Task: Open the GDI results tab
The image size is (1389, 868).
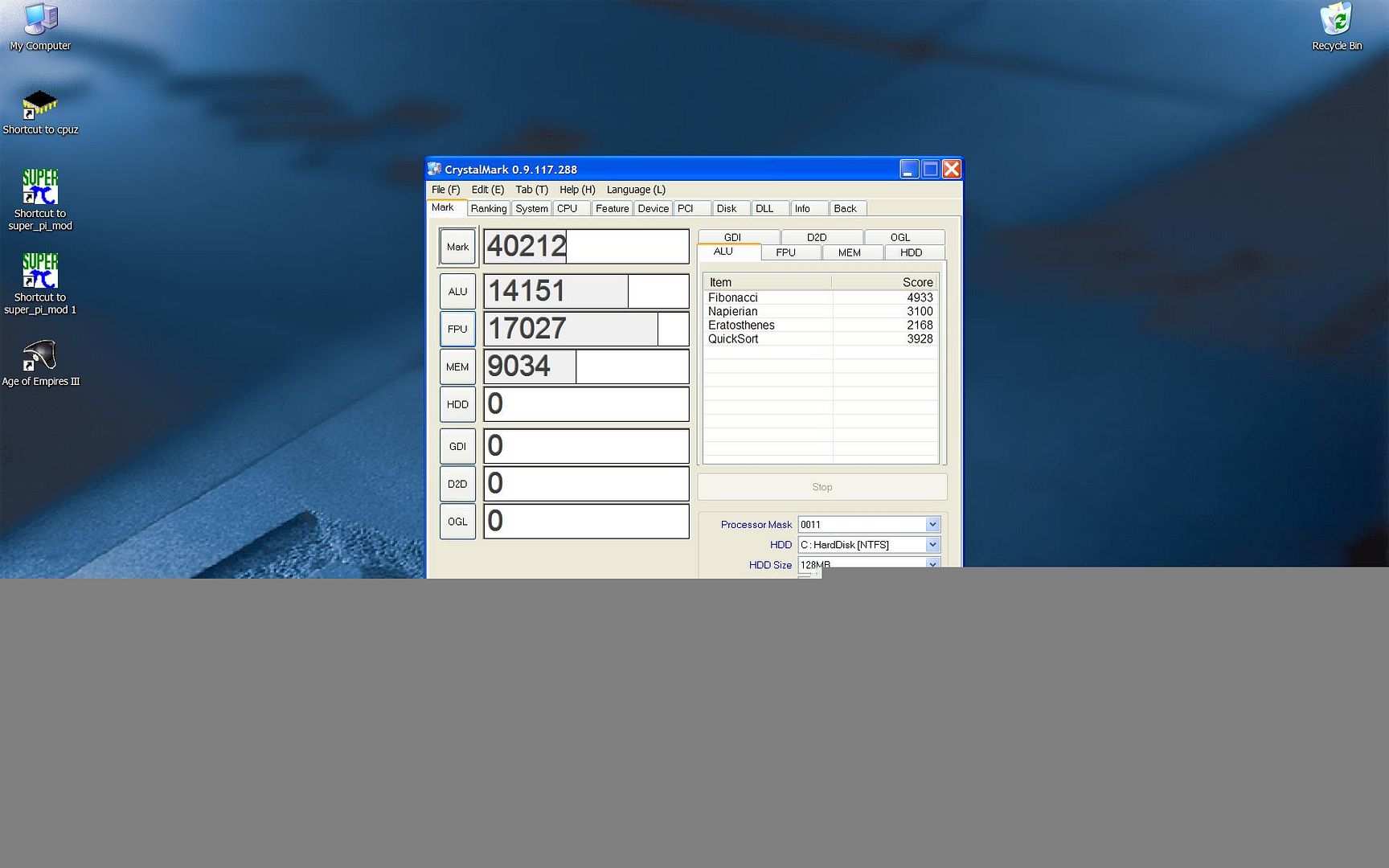Action: point(739,237)
